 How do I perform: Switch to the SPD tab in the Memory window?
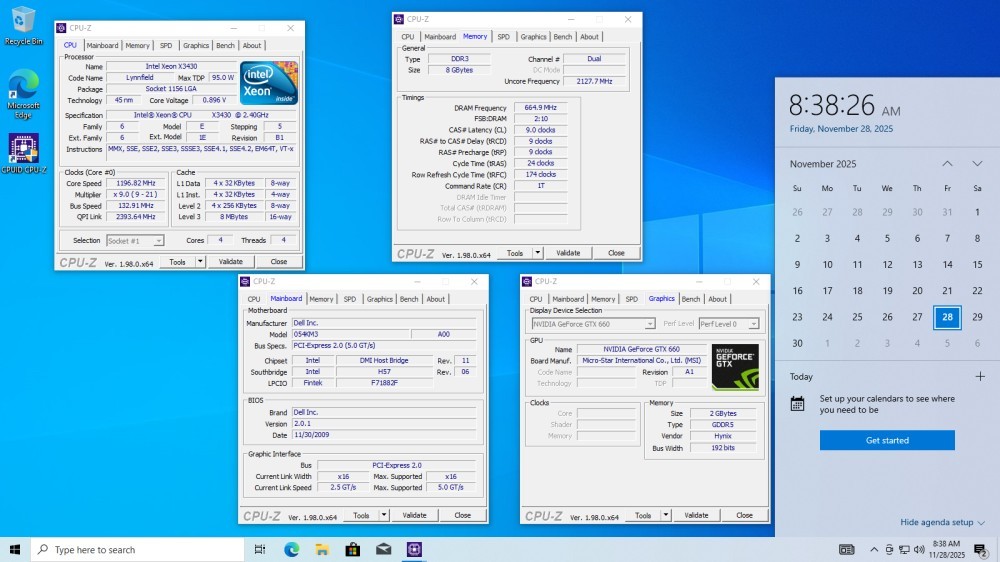click(503, 37)
